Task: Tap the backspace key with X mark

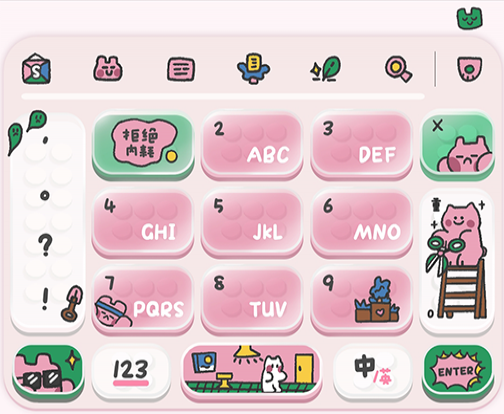Action: [457, 145]
